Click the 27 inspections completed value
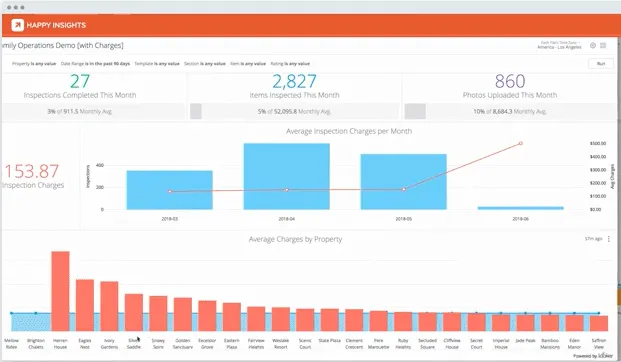This screenshot has width=621, height=362. click(x=80, y=81)
